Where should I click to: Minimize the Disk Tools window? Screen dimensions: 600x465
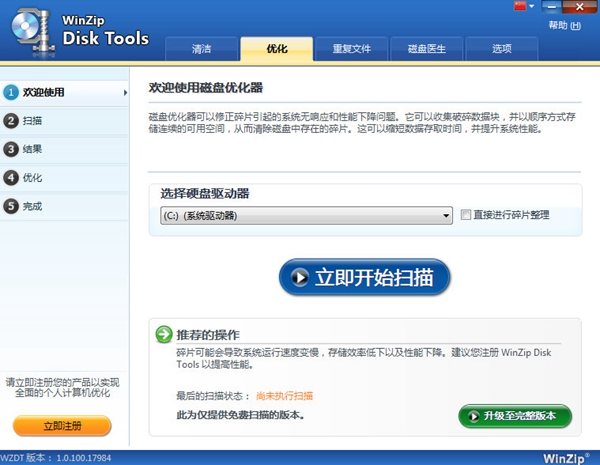551,7
